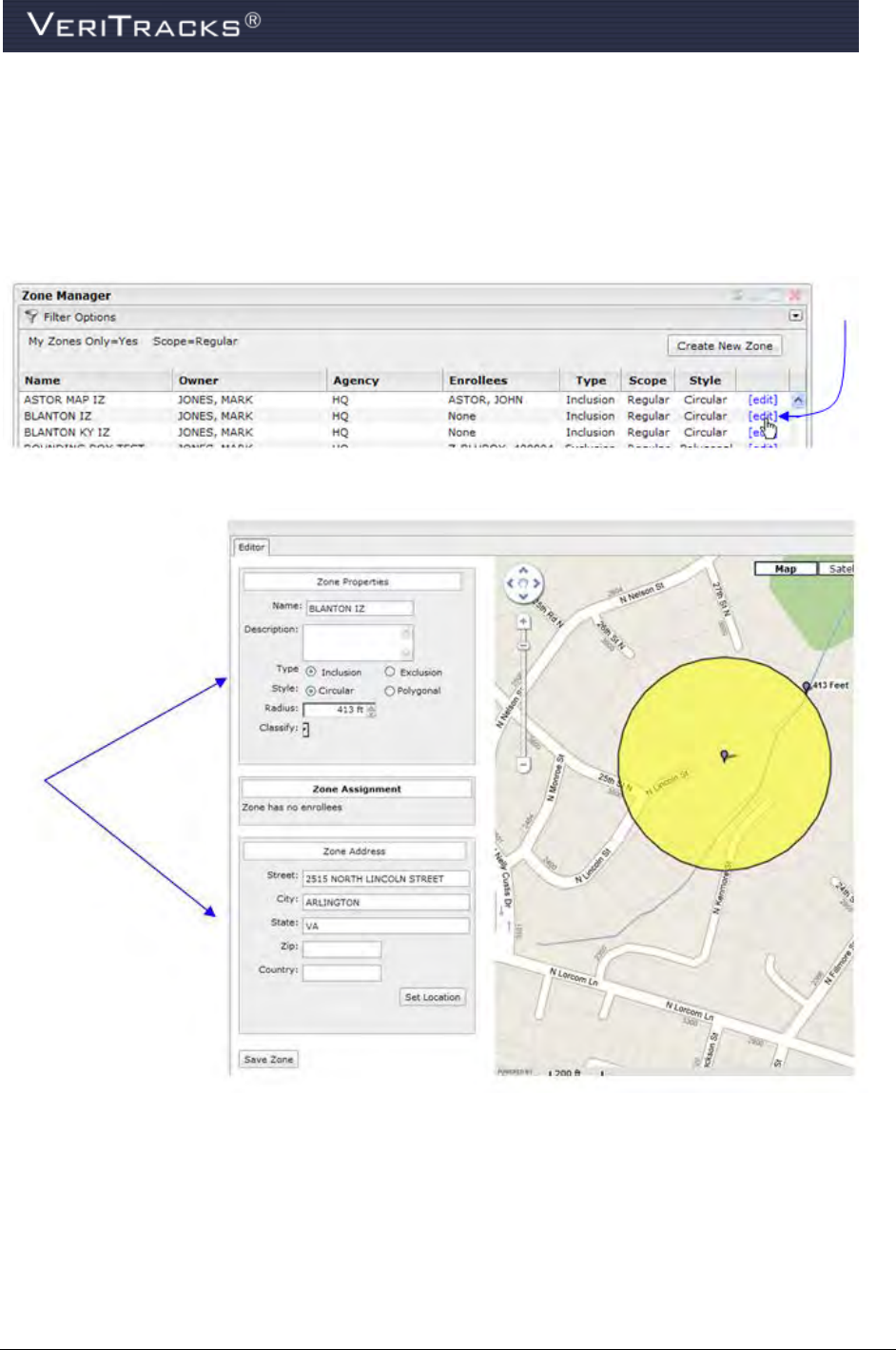The image size is (896, 1350).
Task: Select the Inclusion type radio button
Action: [x=311, y=672]
